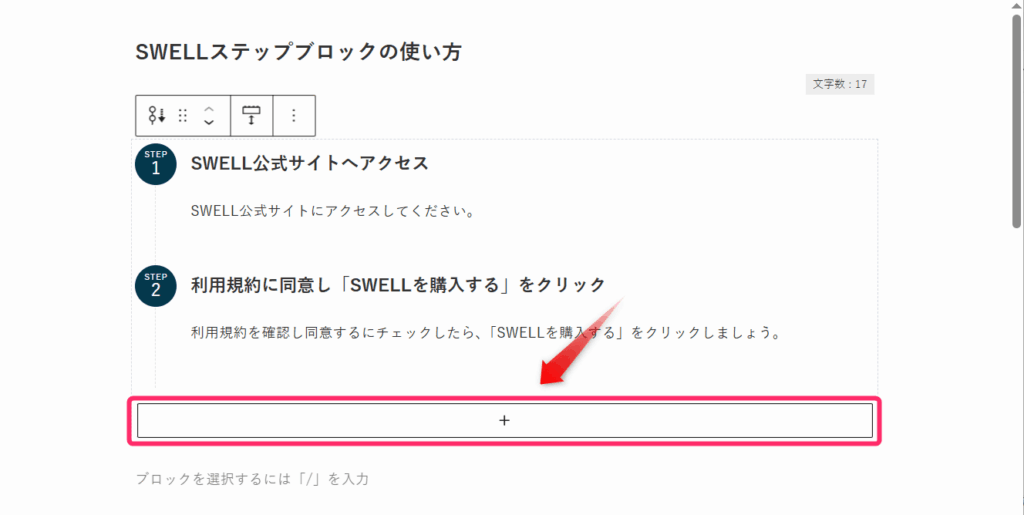Click the STEP 2 number badge
The height and width of the screenshot is (515, 1024).
coord(155,286)
